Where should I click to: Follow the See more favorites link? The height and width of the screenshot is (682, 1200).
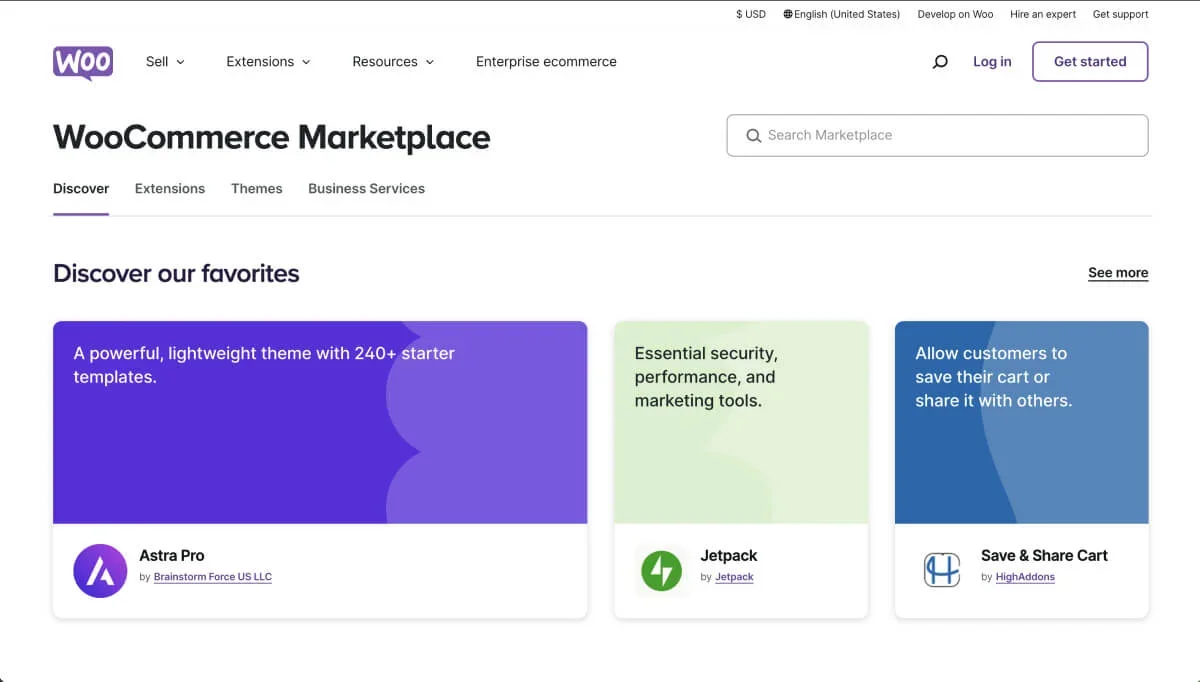(1117, 272)
